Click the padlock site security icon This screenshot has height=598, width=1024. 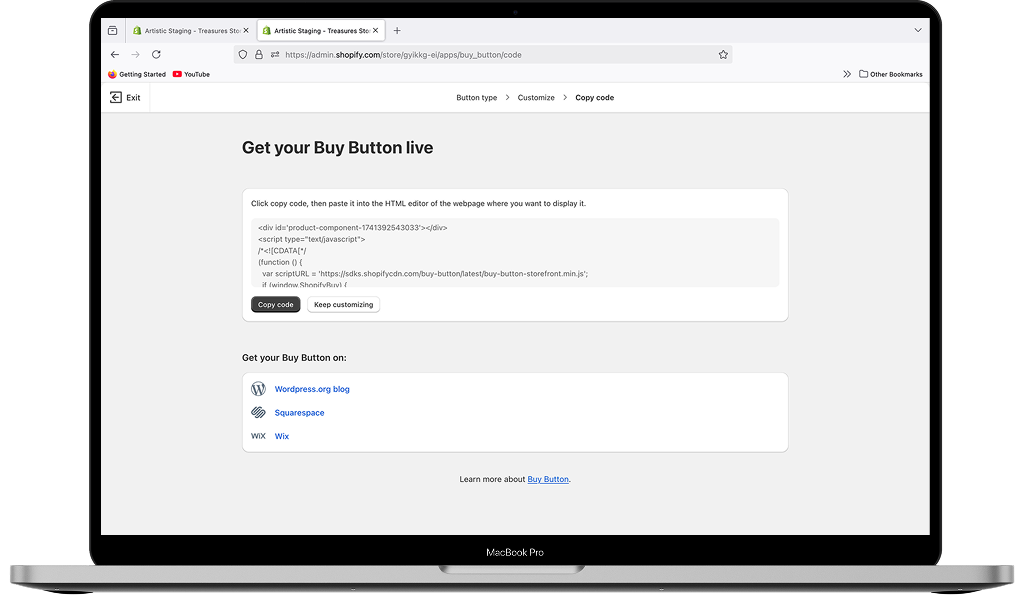pos(259,55)
